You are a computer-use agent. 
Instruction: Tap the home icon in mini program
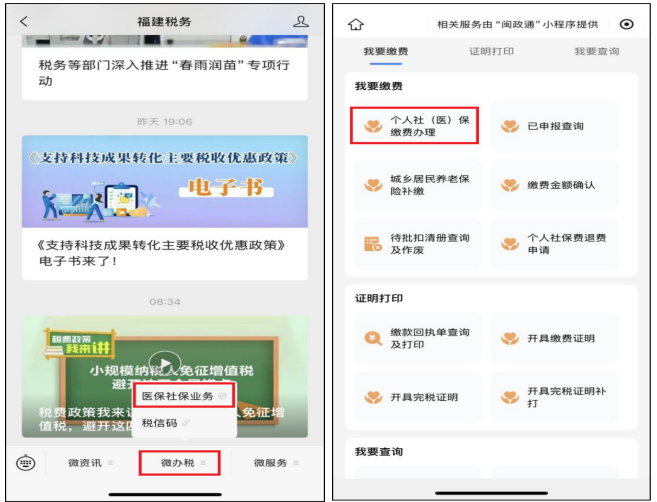point(355,24)
